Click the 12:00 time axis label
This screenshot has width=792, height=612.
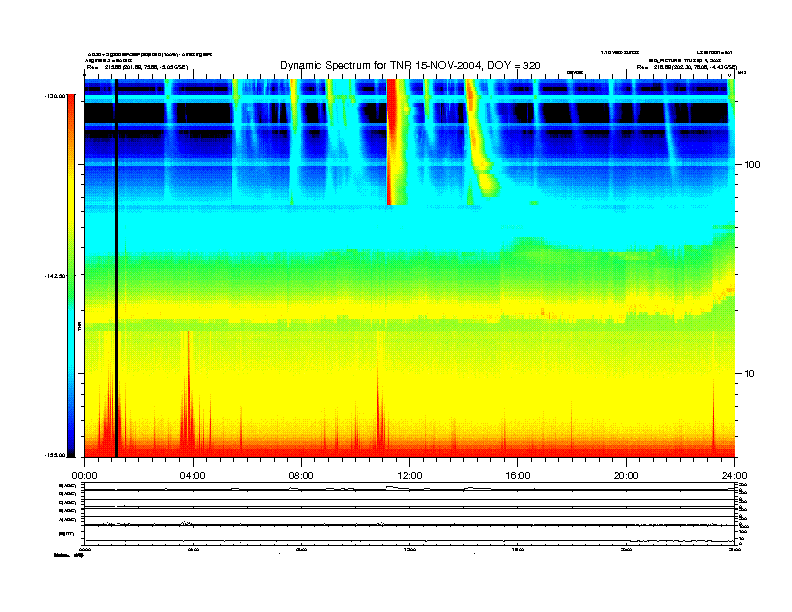(410, 476)
